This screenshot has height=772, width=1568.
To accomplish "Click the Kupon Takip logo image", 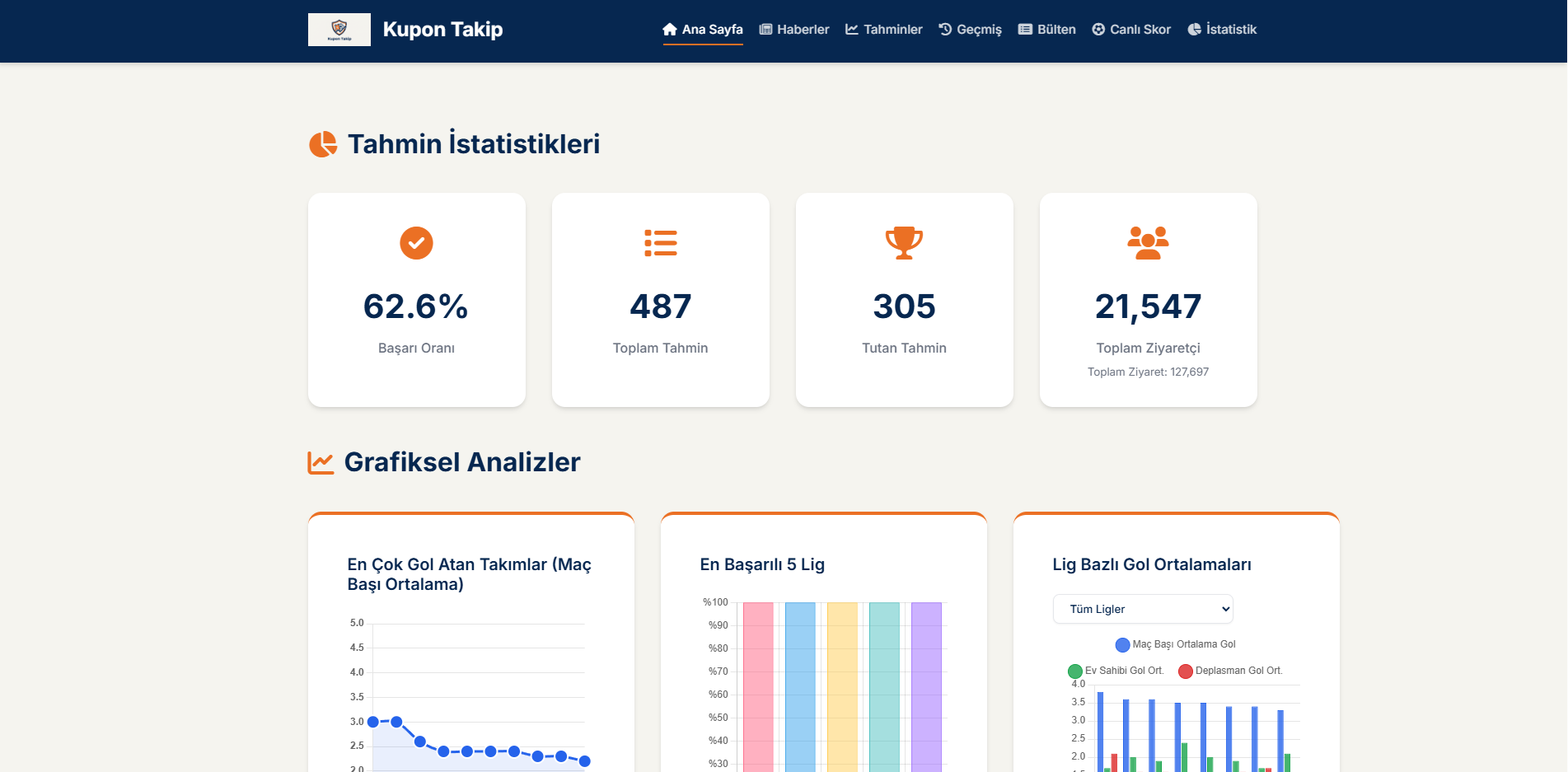I will [x=339, y=30].
